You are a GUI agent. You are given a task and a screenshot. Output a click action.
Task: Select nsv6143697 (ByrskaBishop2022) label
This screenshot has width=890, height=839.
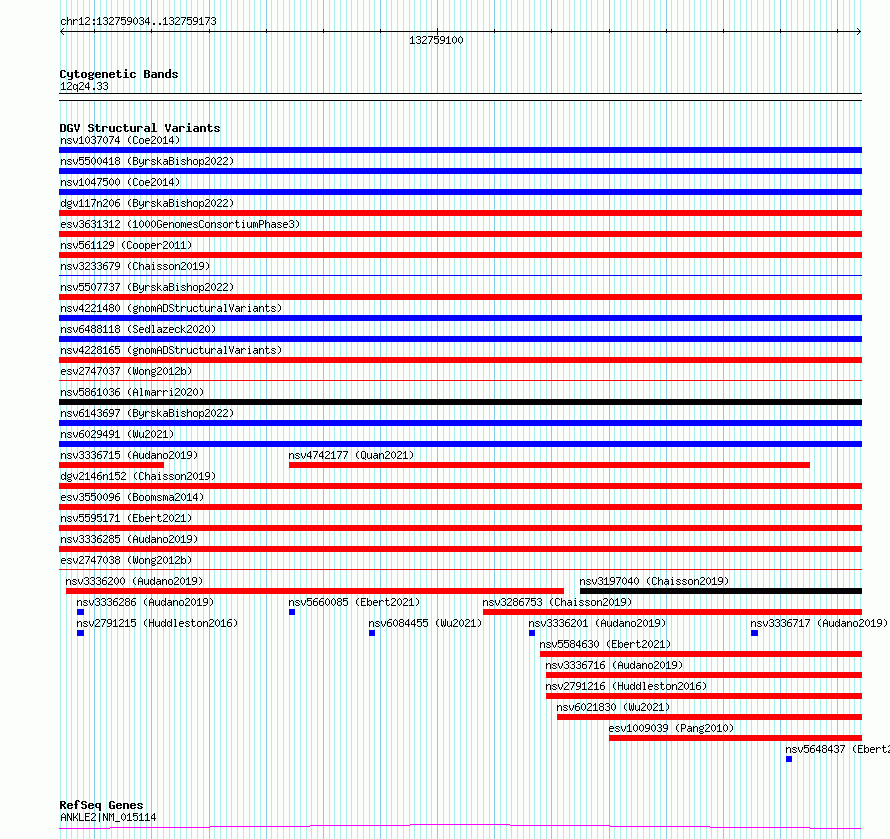(147, 413)
